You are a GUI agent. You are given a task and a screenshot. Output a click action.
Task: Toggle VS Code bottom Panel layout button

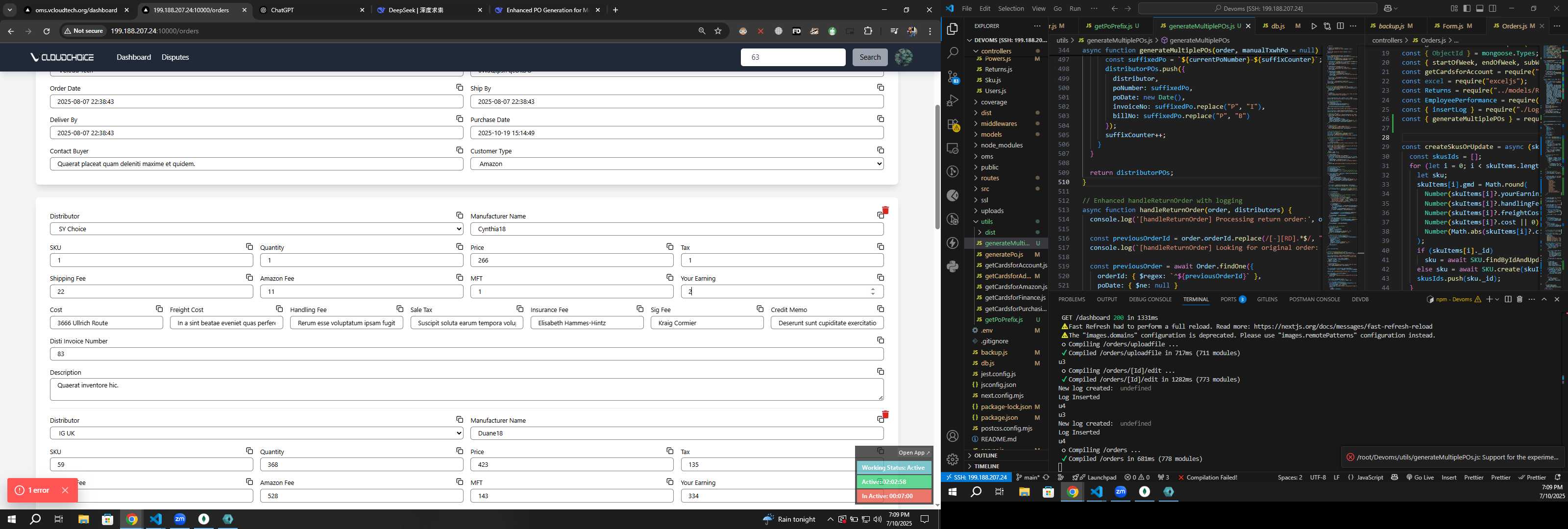coord(1480,8)
